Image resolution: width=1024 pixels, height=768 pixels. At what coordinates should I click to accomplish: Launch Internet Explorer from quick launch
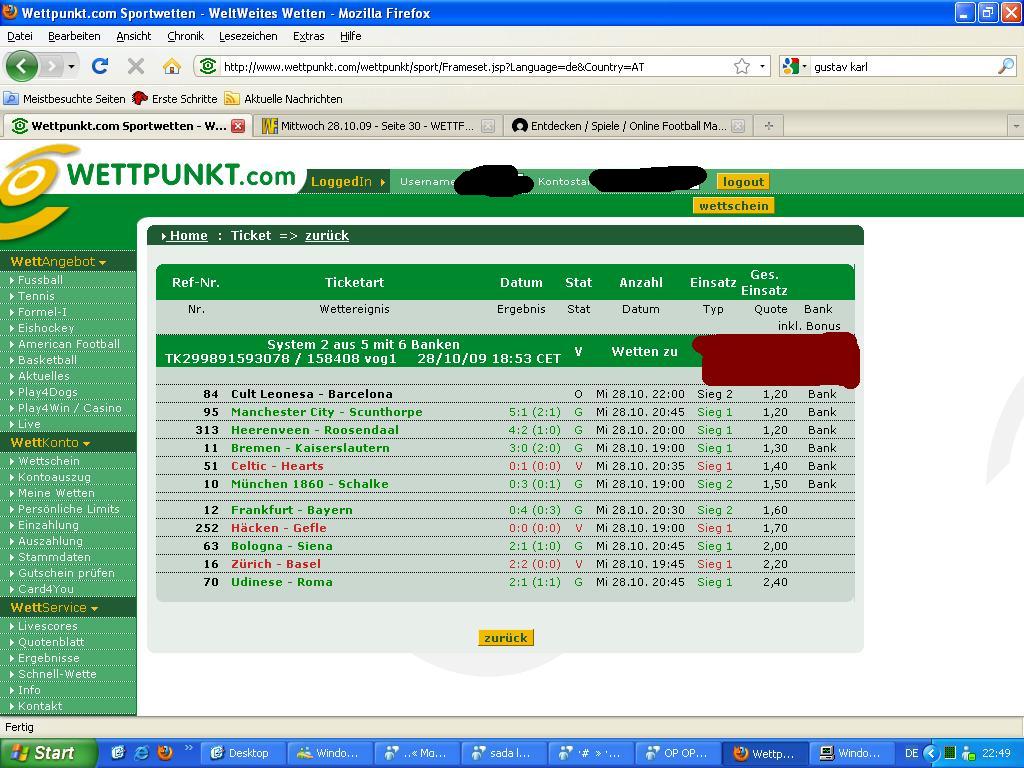(x=141, y=753)
